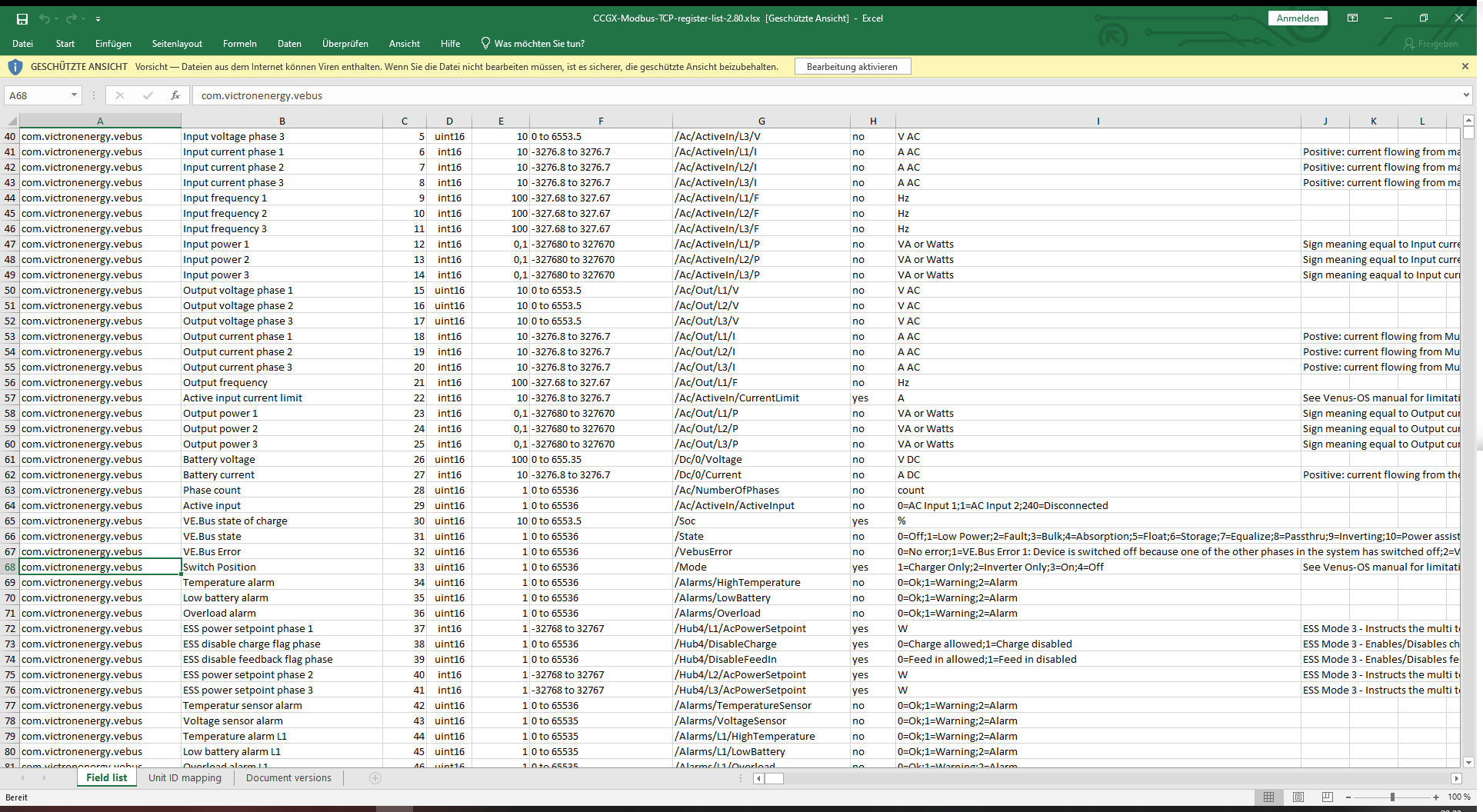This screenshot has width=1483, height=812.
Task: Switch to the Seitenlayout ribbon tab
Action: point(177,44)
